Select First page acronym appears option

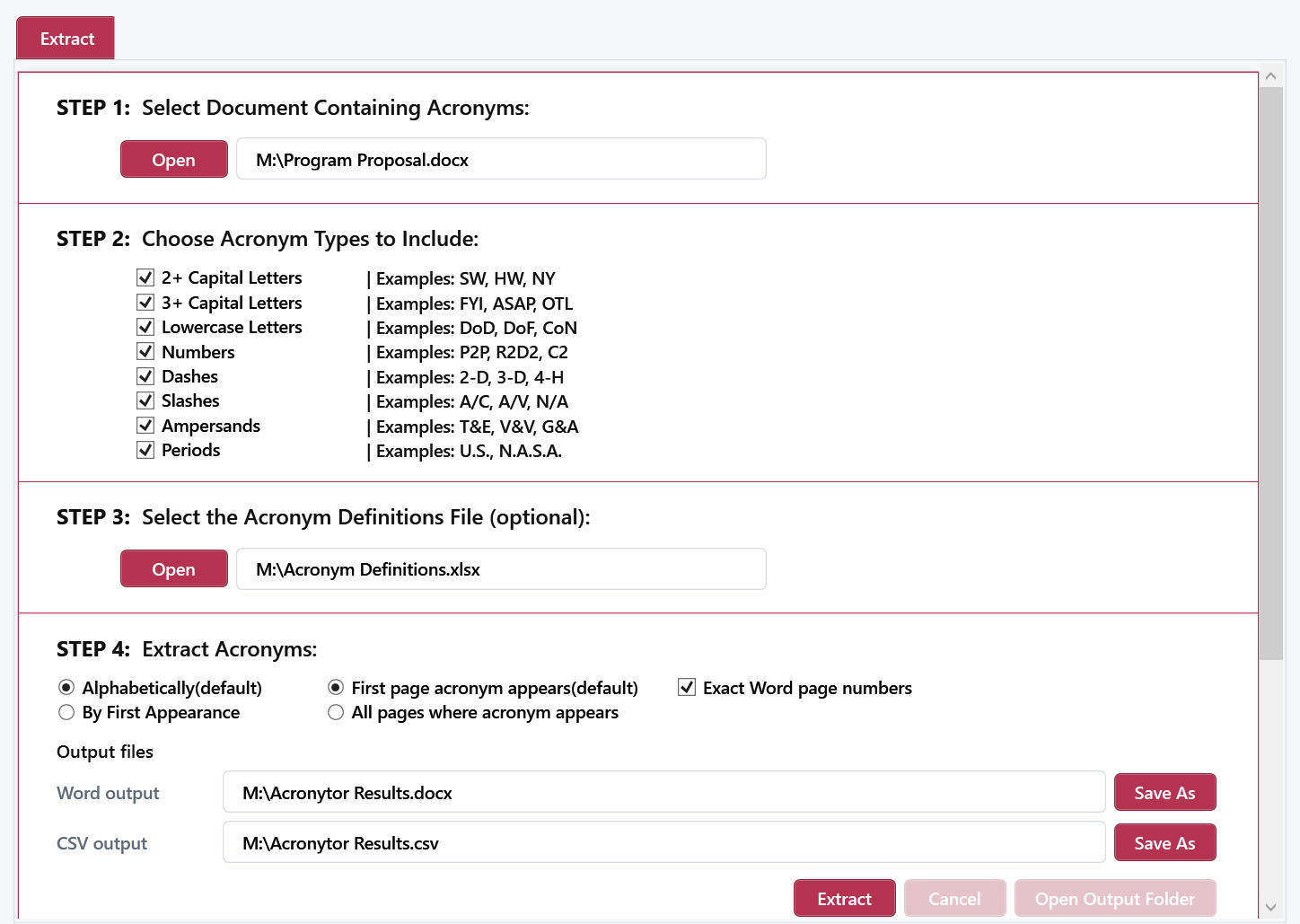pos(336,688)
